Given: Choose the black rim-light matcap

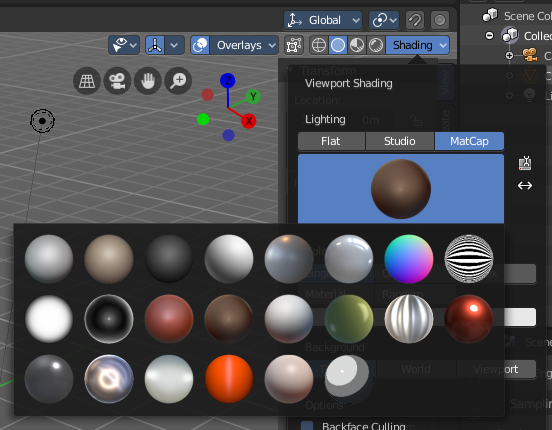Looking at the screenshot, I should (x=109, y=319).
